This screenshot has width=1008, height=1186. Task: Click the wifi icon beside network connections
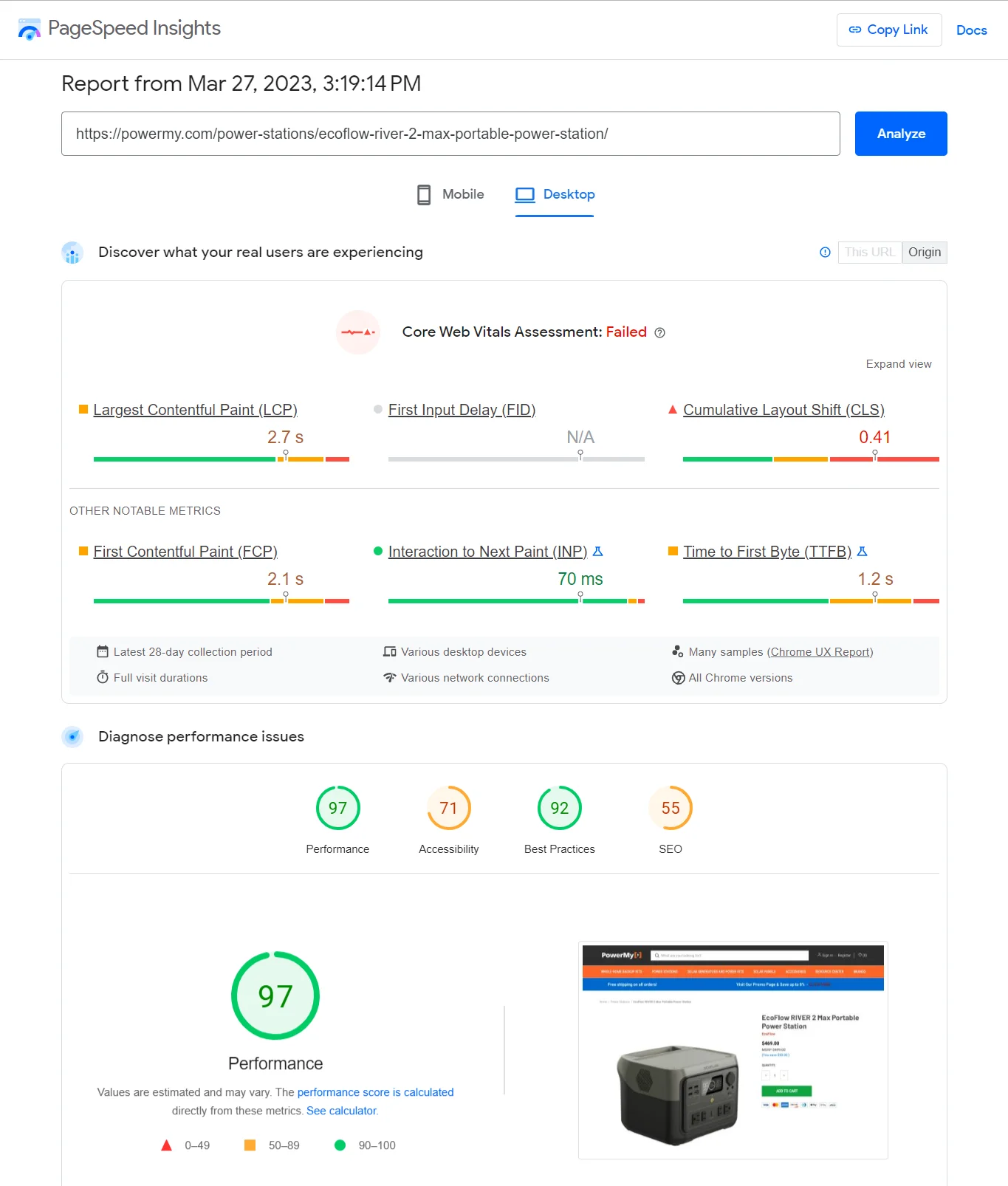(x=390, y=677)
